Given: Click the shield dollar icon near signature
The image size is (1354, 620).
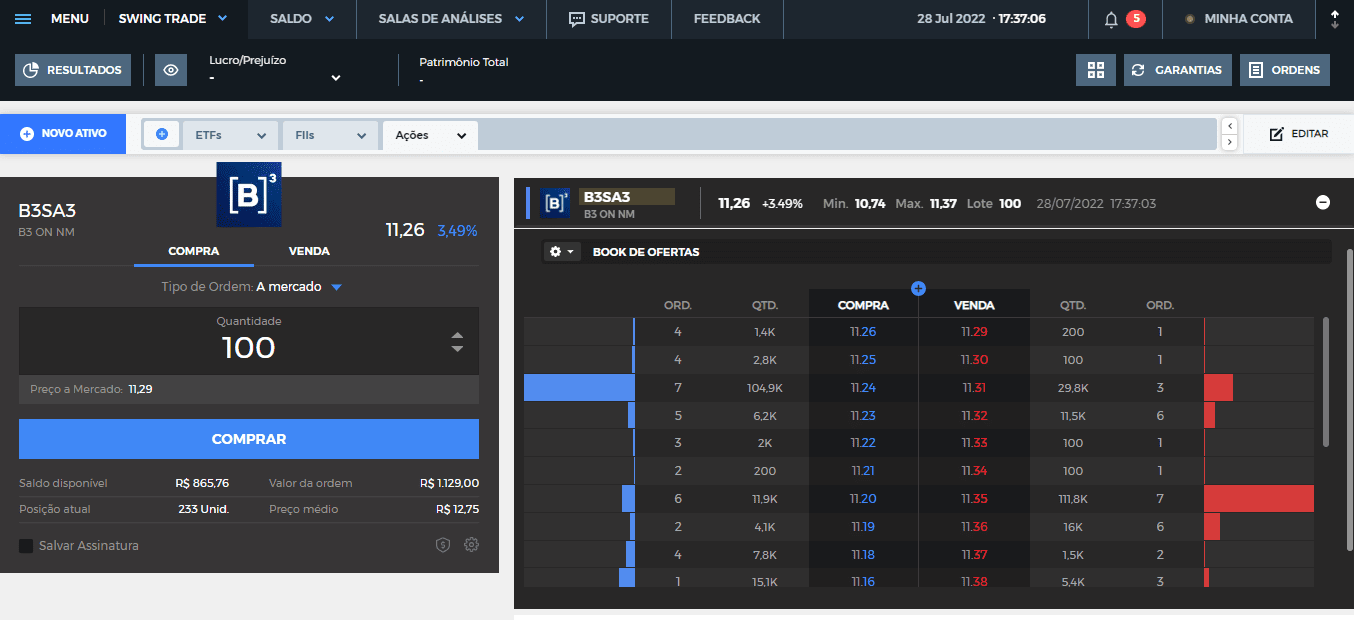Looking at the screenshot, I should coord(443,545).
